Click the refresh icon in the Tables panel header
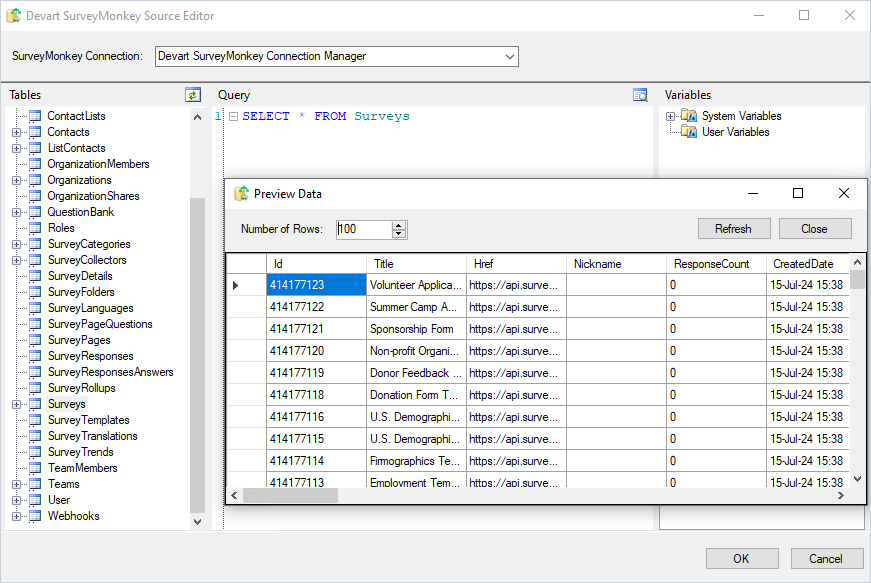Screen dimensions: 871x583 [x=193, y=94]
